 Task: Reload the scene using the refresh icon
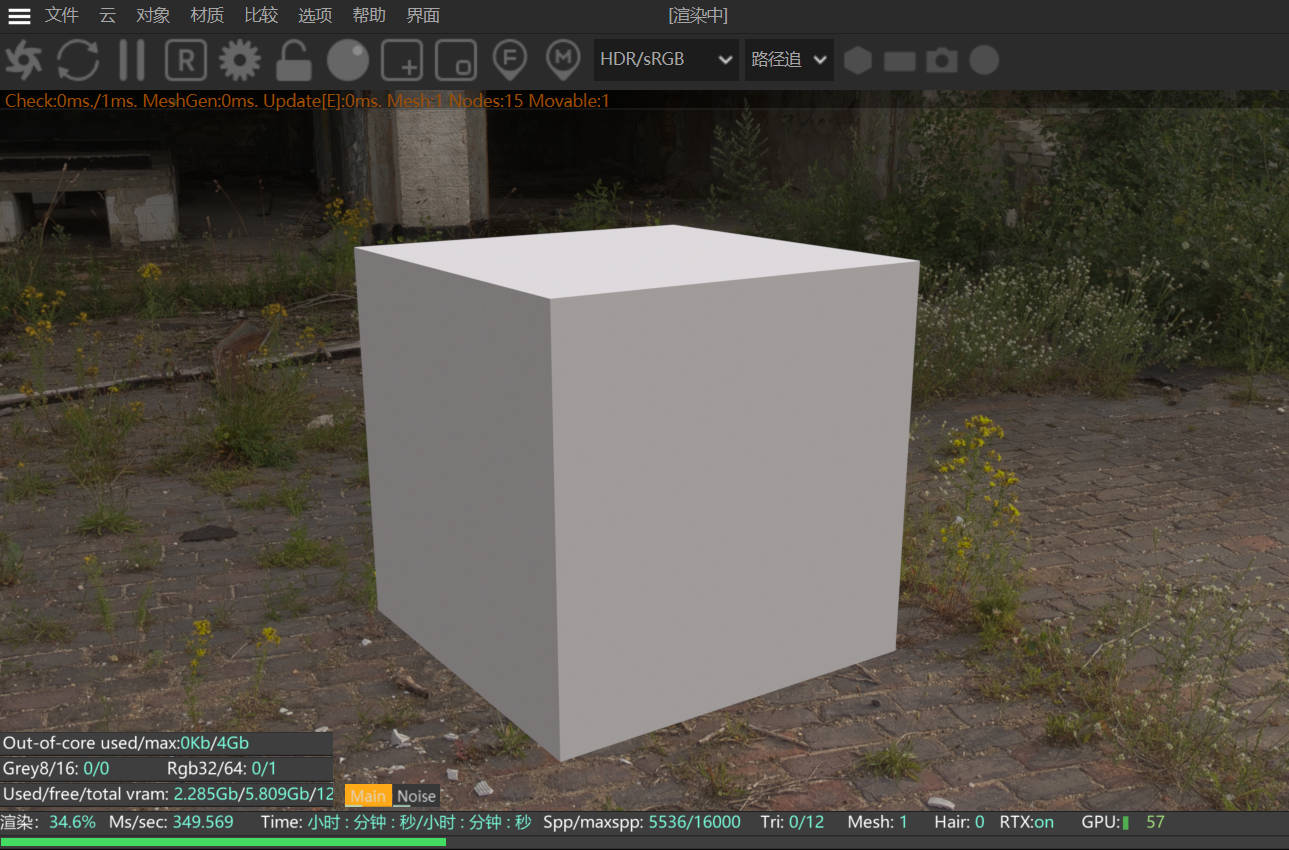78,60
